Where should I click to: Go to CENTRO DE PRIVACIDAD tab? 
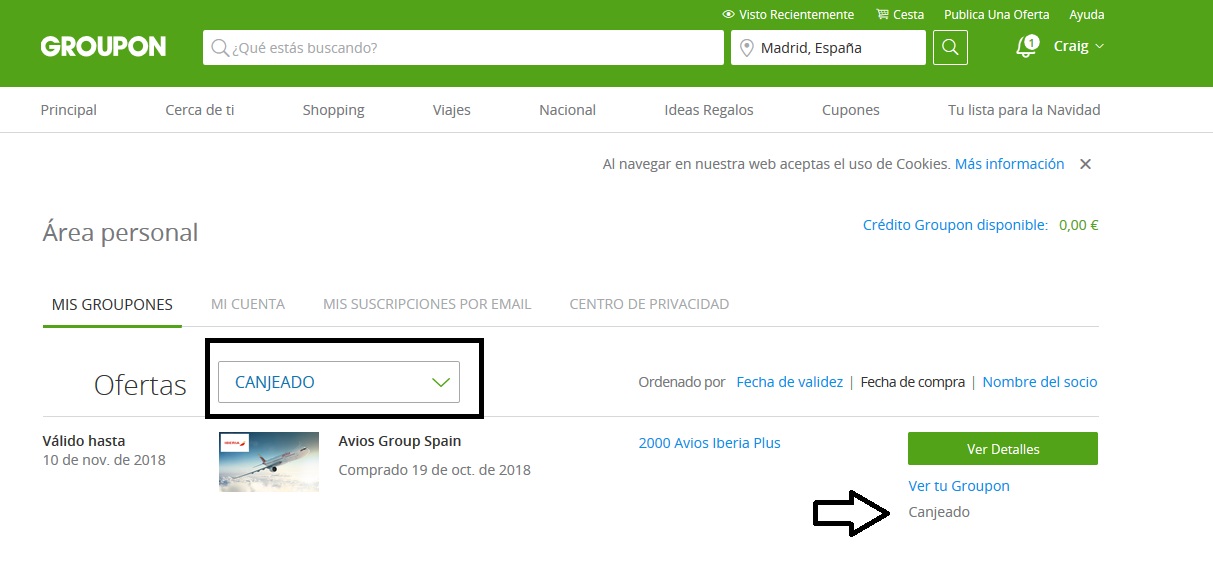[x=649, y=304]
